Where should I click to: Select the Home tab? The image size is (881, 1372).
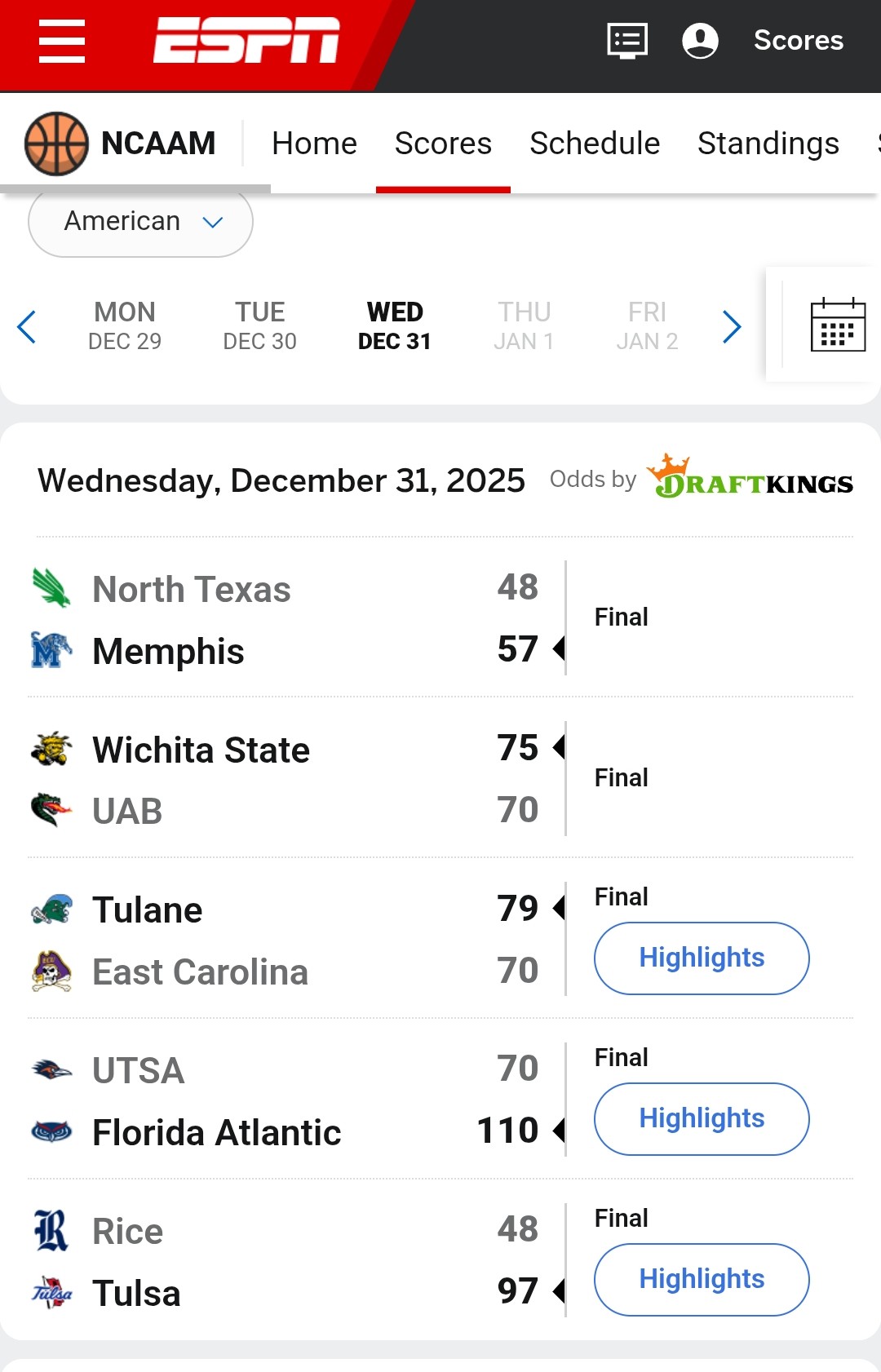[314, 144]
